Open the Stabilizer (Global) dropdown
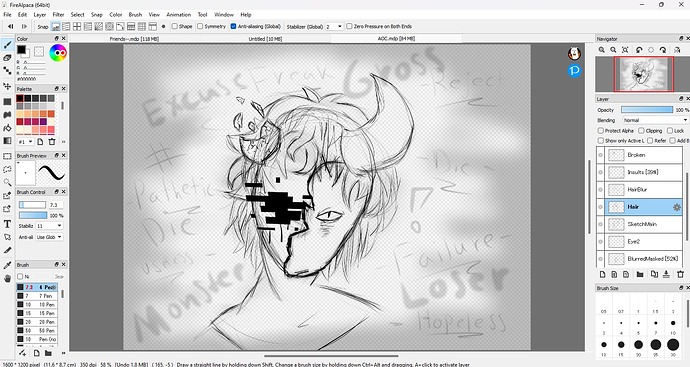690x367 pixels. [334, 26]
